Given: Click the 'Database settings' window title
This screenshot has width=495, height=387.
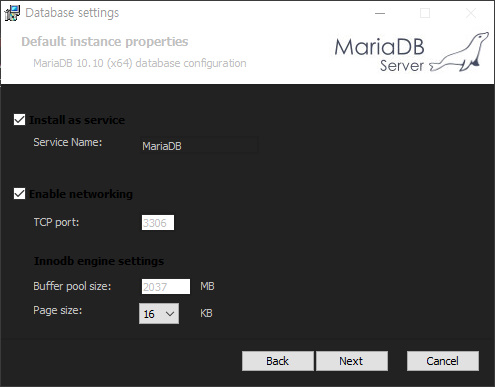Looking at the screenshot, I should point(72,13).
